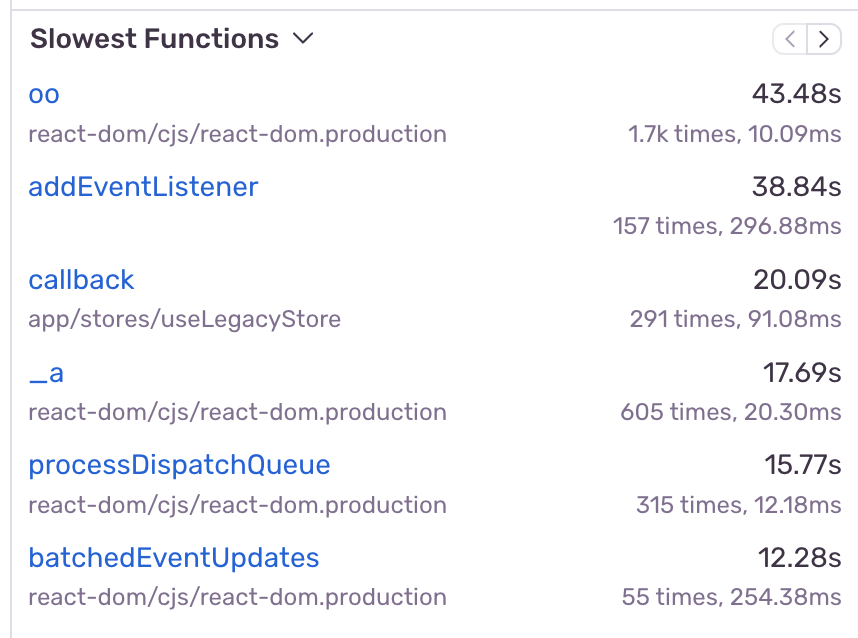Click the 38.84s duration value
The height and width of the screenshot is (638, 858).
(x=796, y=186)
